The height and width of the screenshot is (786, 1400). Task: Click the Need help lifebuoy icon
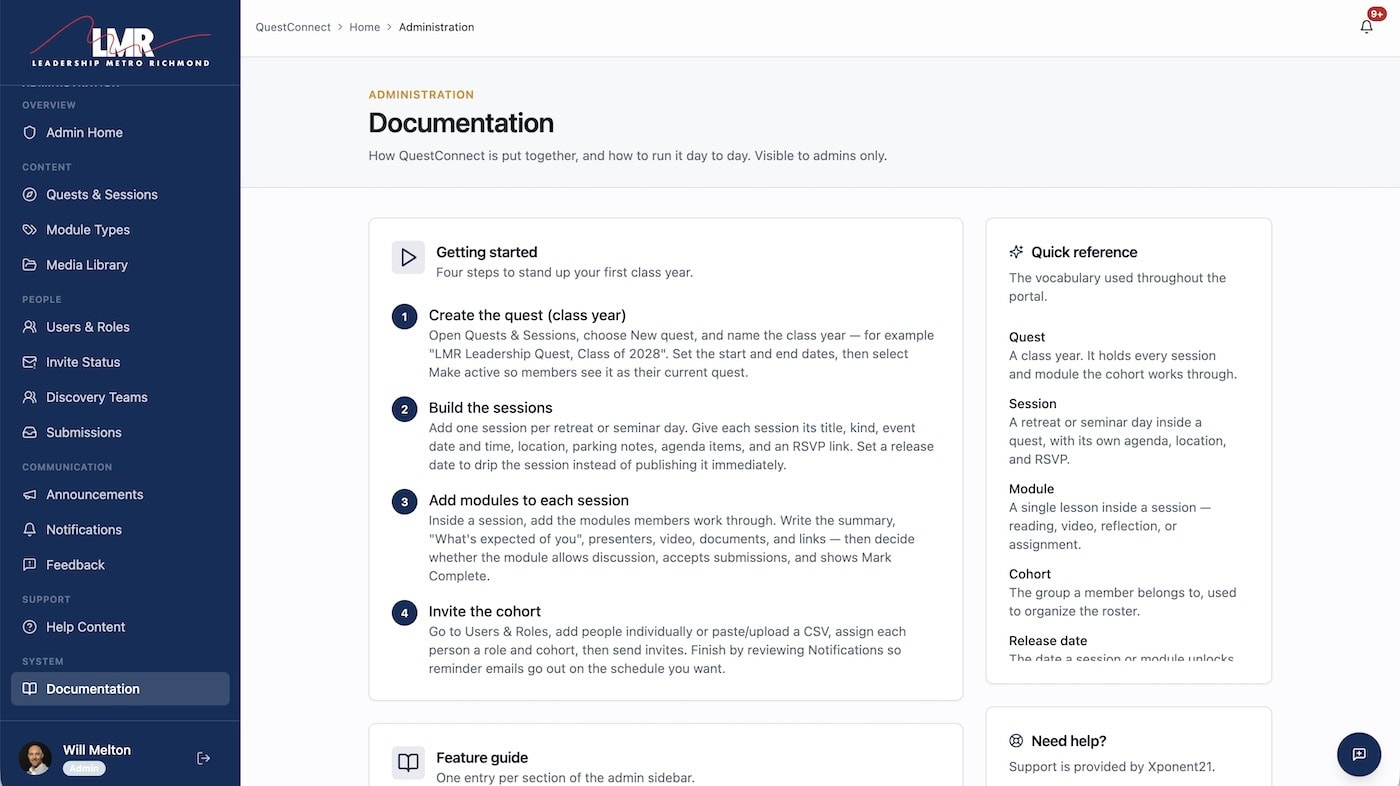point(1016,741)
